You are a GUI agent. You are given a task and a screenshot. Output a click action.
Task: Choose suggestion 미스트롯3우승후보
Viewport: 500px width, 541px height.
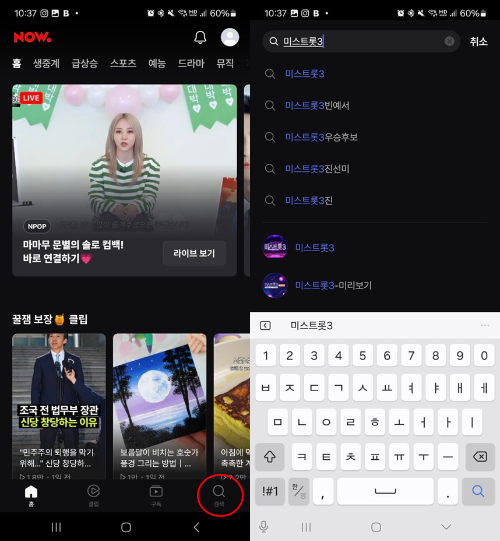click(321, 137)
